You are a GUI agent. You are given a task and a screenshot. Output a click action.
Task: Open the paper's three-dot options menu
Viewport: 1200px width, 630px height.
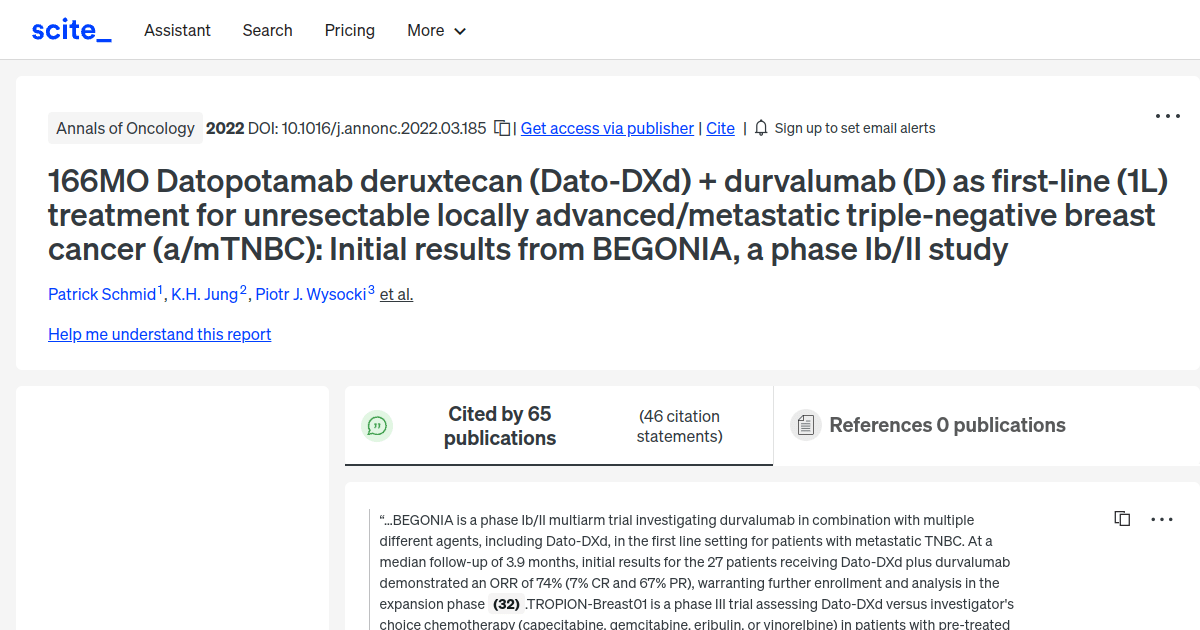(x=1167, y=116)
